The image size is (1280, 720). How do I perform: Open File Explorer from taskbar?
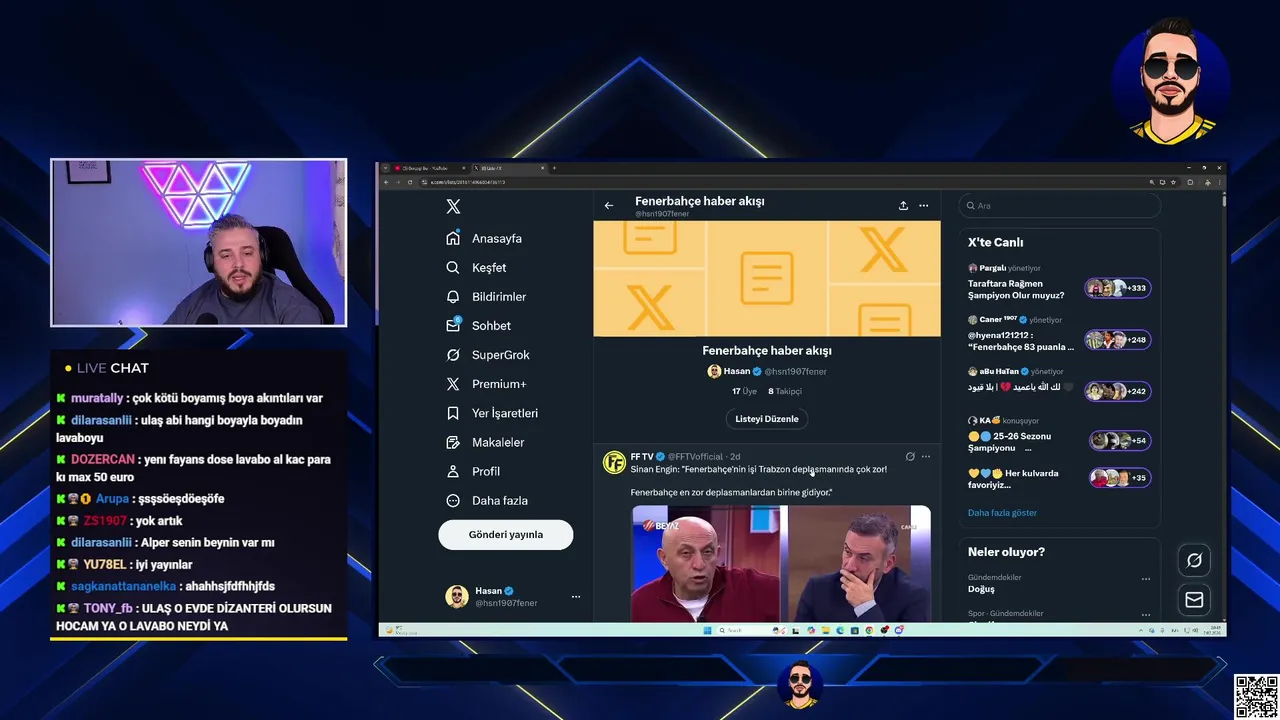pos(825,630)
